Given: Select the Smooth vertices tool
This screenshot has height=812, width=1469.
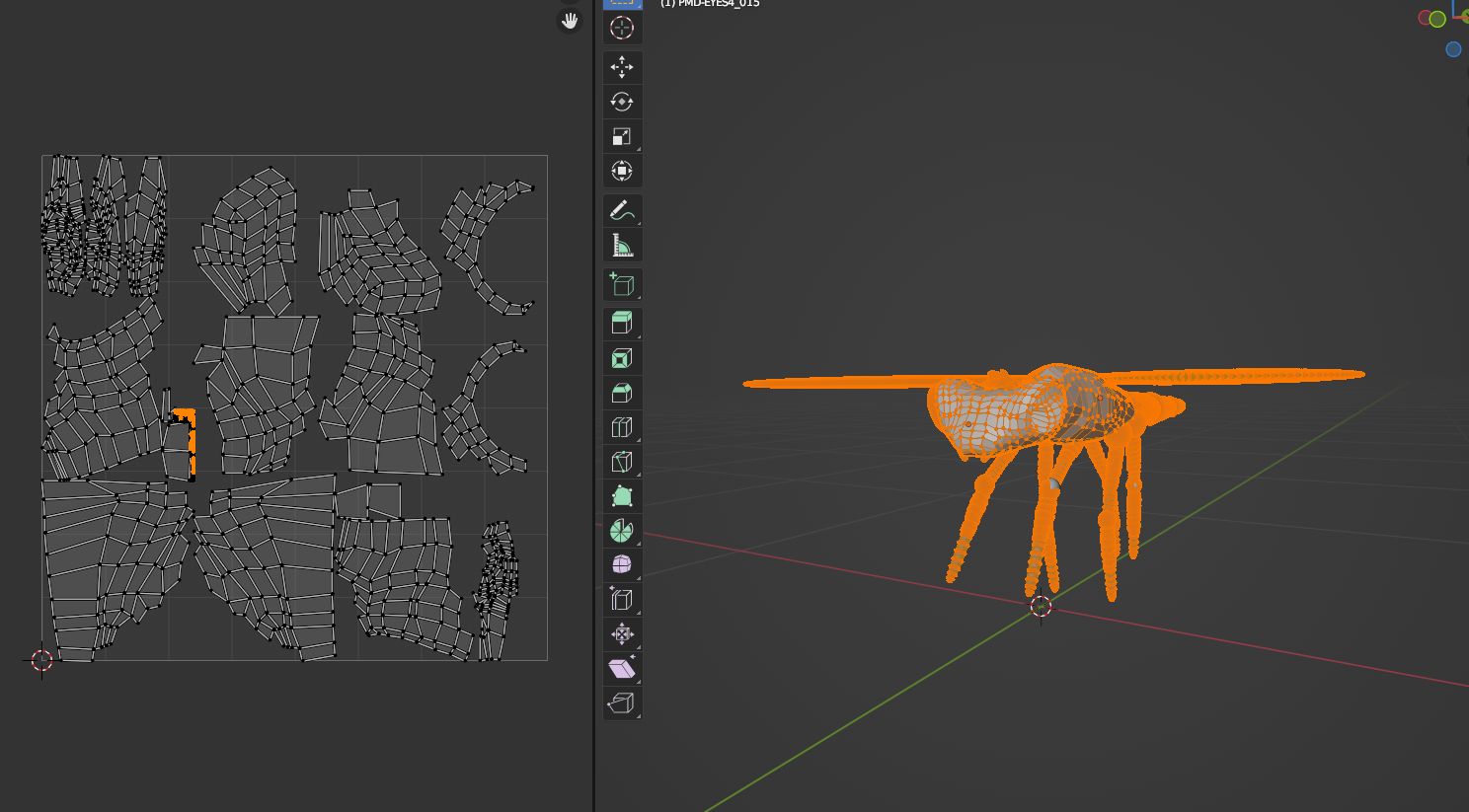Looking at the screenshot, I should coord(622,565).
